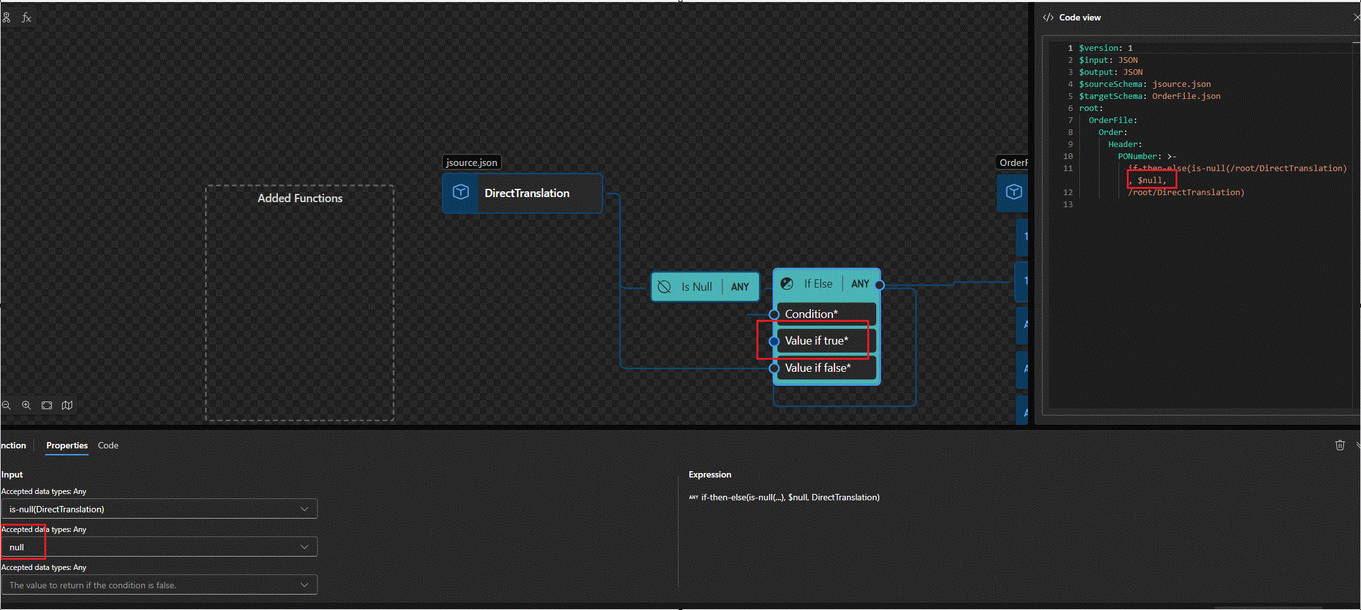Image resolution: width=1361 pixels, height=610 pixels.
Task: Switch to the Properties tab
Action: (x=67, y=445)
